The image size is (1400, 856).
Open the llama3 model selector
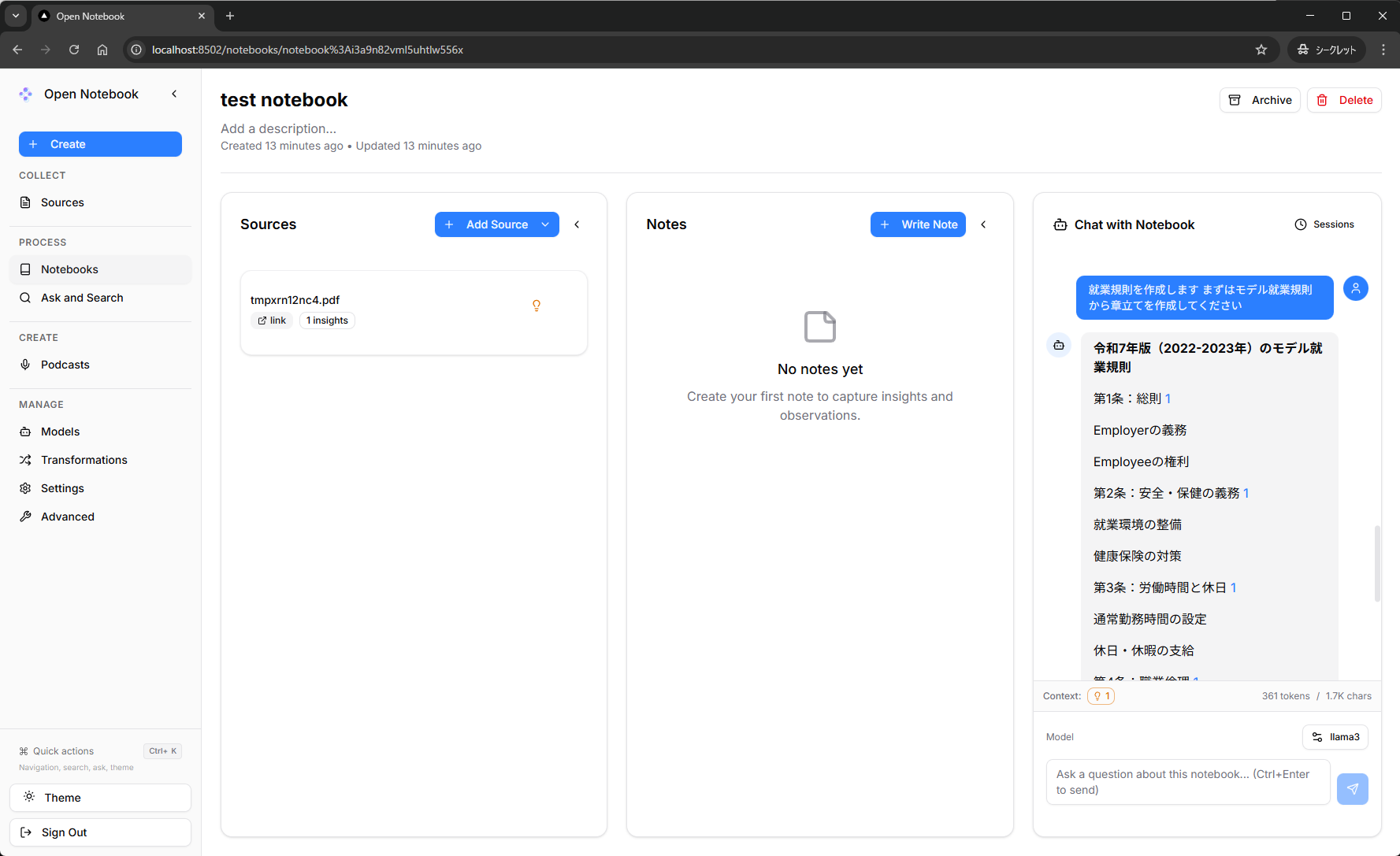(1335, 737)
